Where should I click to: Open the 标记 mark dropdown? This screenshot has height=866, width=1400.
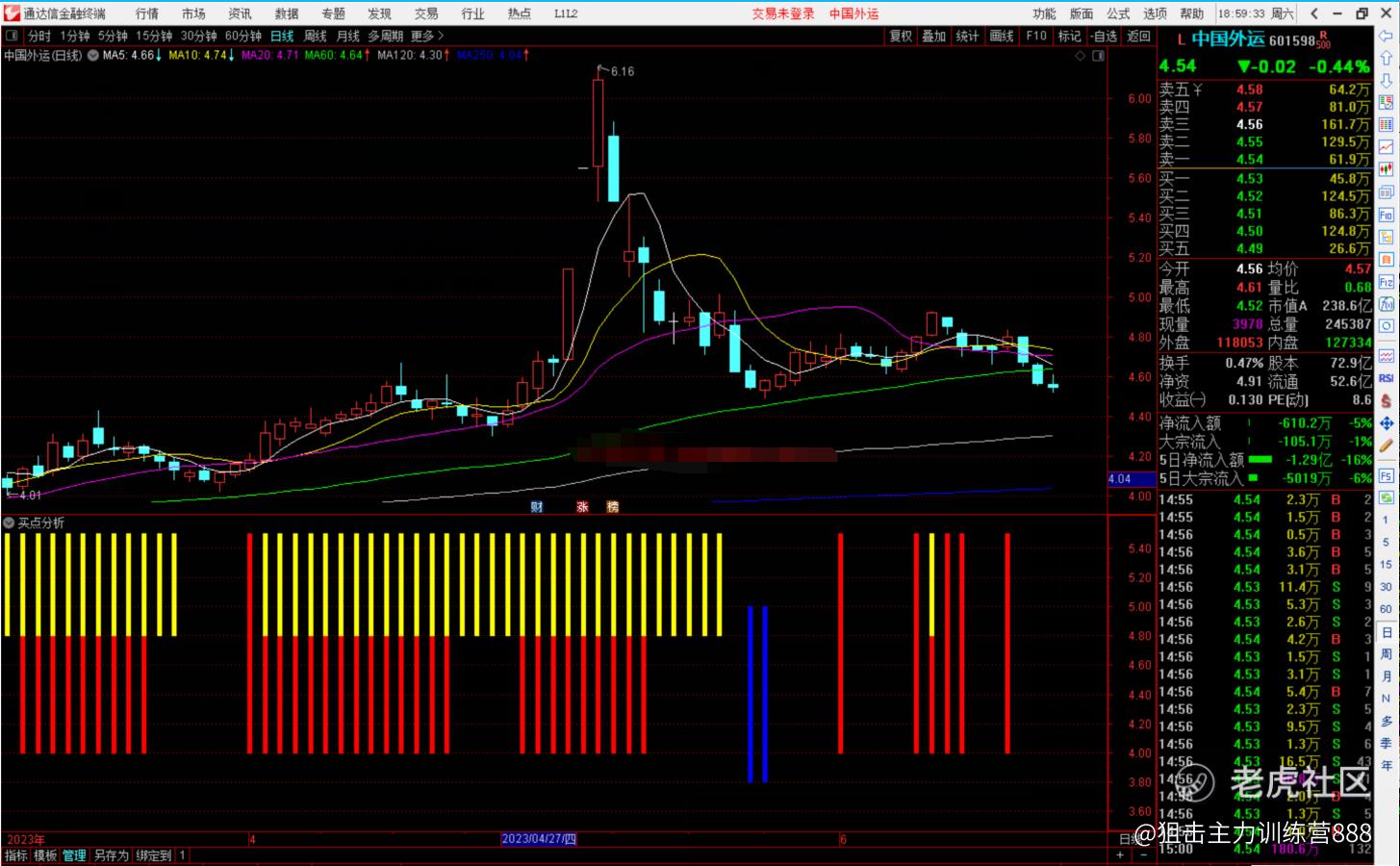1069,36
